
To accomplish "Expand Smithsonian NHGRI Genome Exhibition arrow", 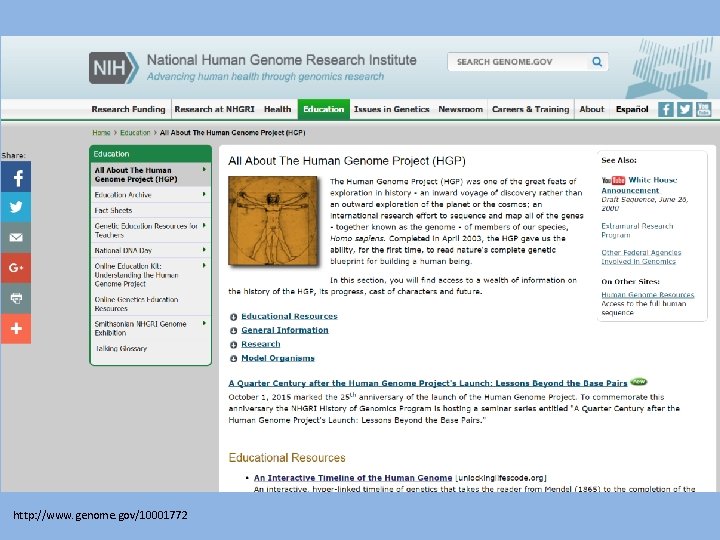I will tap(204, 323).
